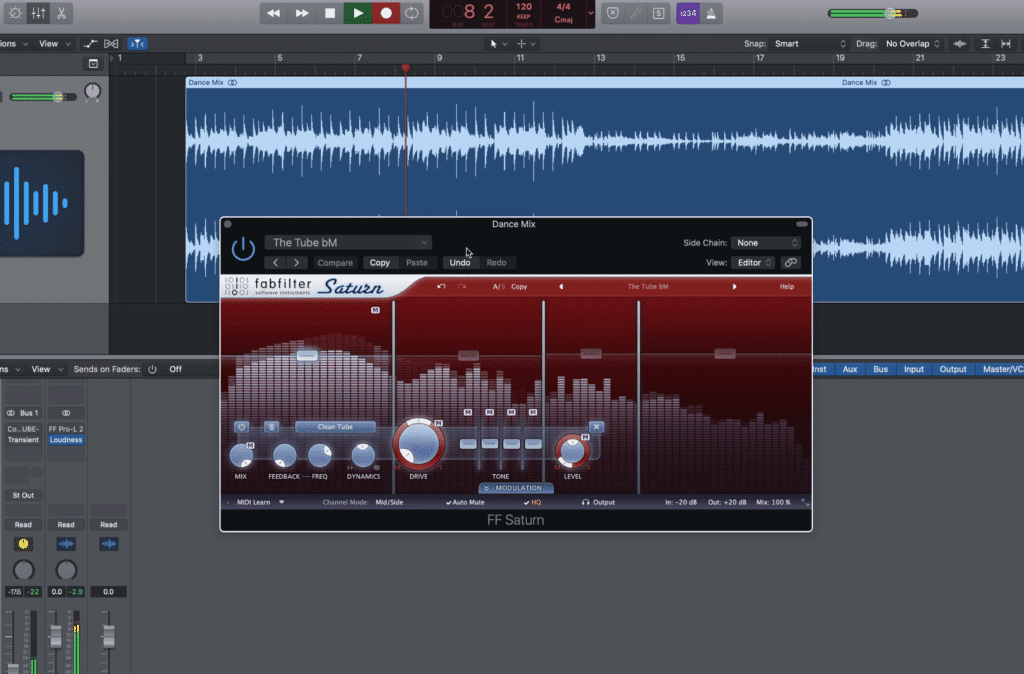The height and width of the screenshot is (674, 1024).
Task: Toggle the metronome click
Action: pyautogui.click(x=711, y=13)
